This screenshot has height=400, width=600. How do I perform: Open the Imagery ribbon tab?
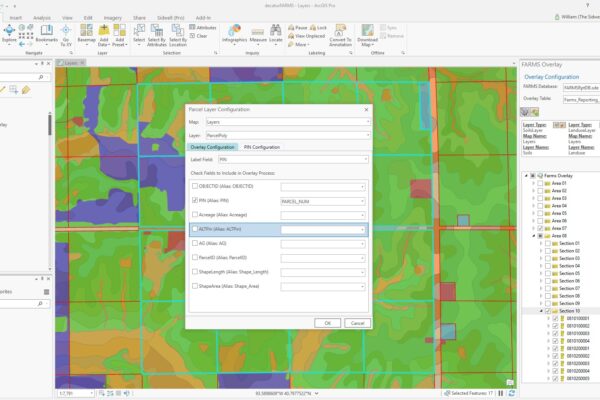point(112,18)
